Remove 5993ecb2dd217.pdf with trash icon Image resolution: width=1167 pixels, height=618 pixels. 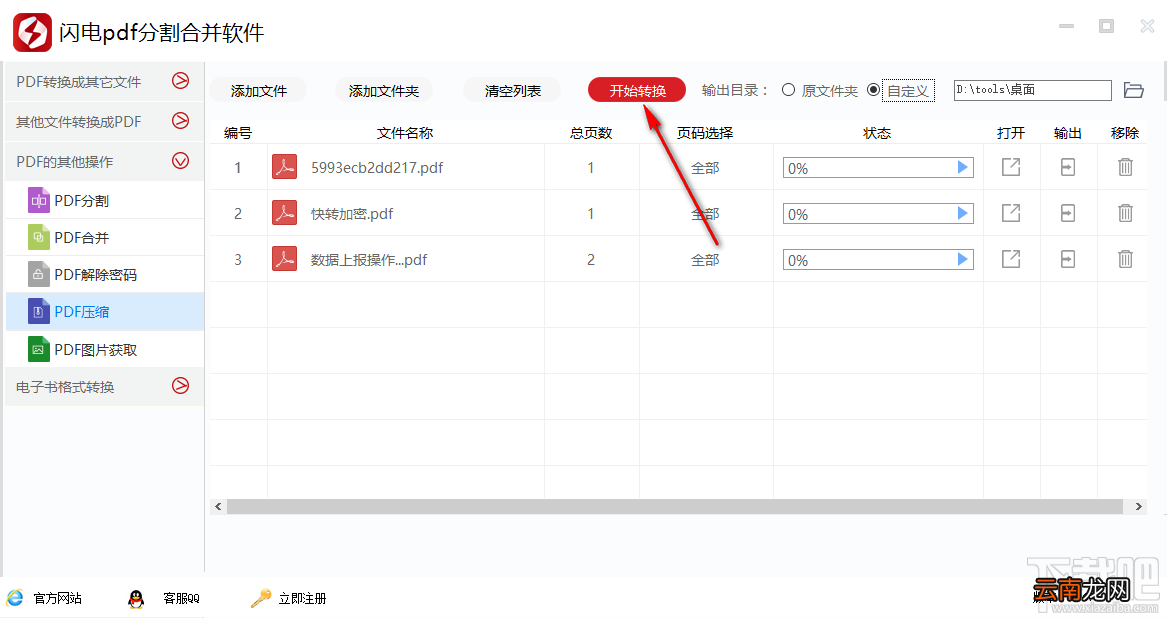(x=1125, y=168)
